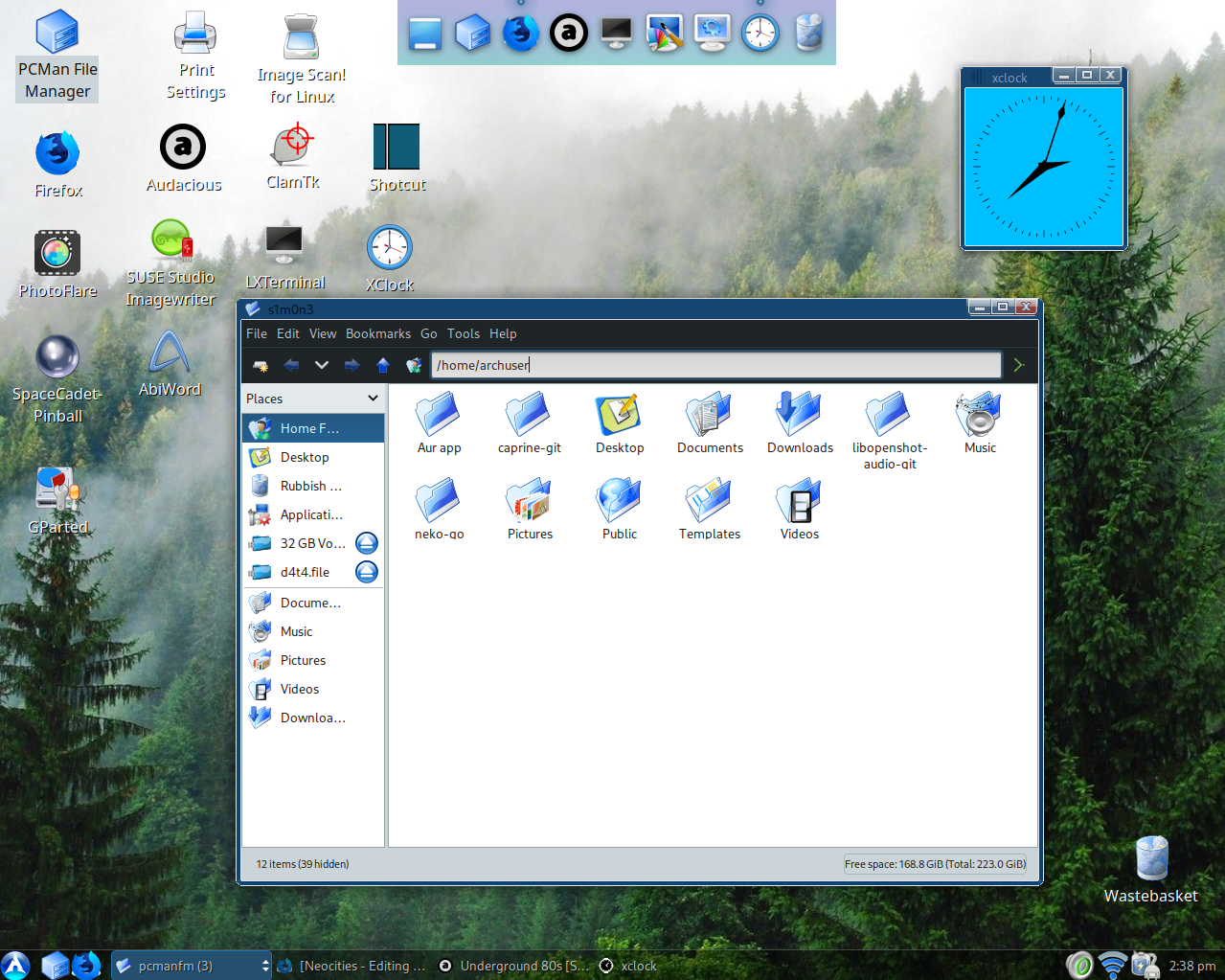The image size is (1225, 980).
Task: Eject the d4t4.file drive
Action: click(x=367, y=572)
